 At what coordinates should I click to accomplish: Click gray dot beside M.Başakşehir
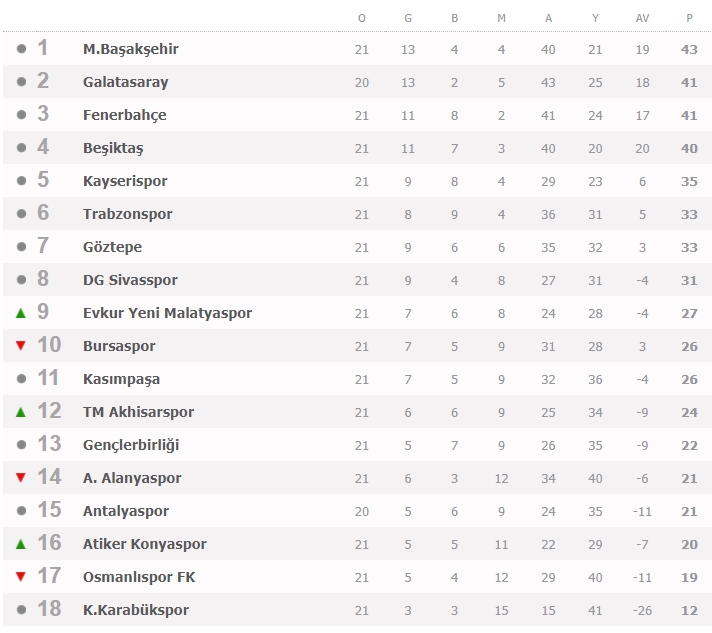tap(21, 49)
